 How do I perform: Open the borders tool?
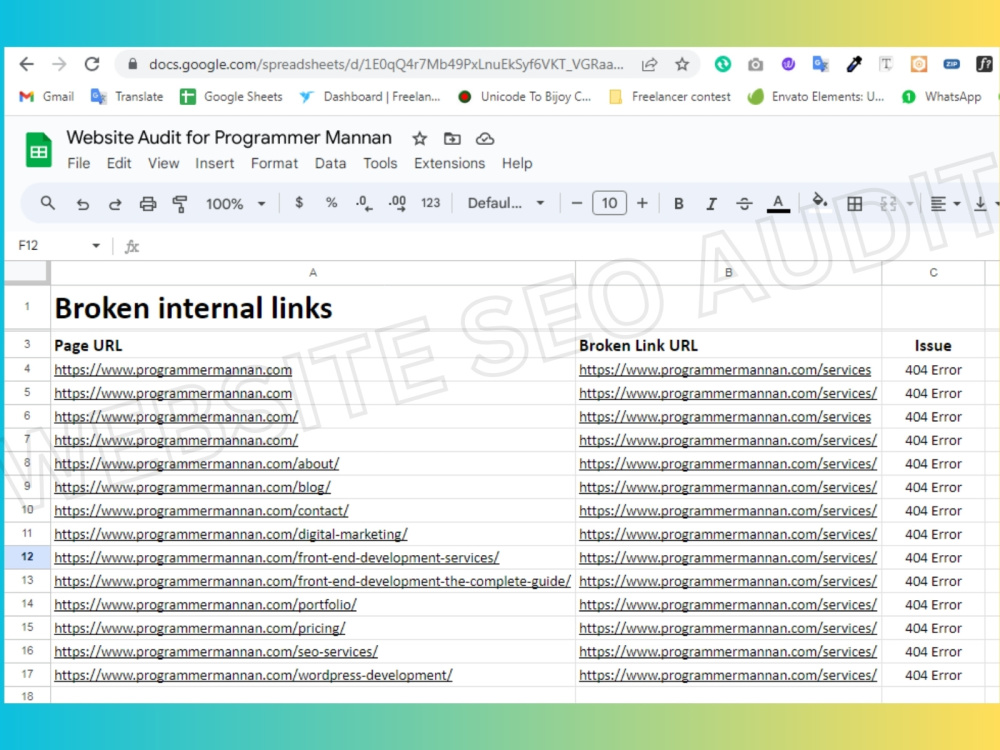[855, 203]
